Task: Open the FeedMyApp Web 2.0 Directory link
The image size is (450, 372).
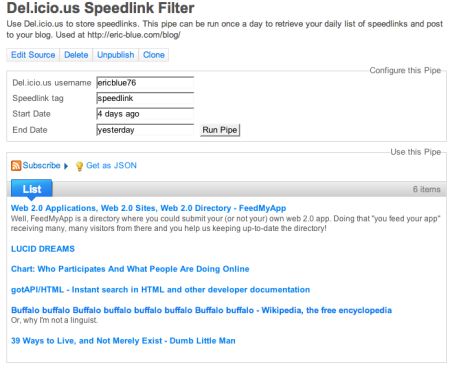Action: pyautogui.click(x=148, y=208)
